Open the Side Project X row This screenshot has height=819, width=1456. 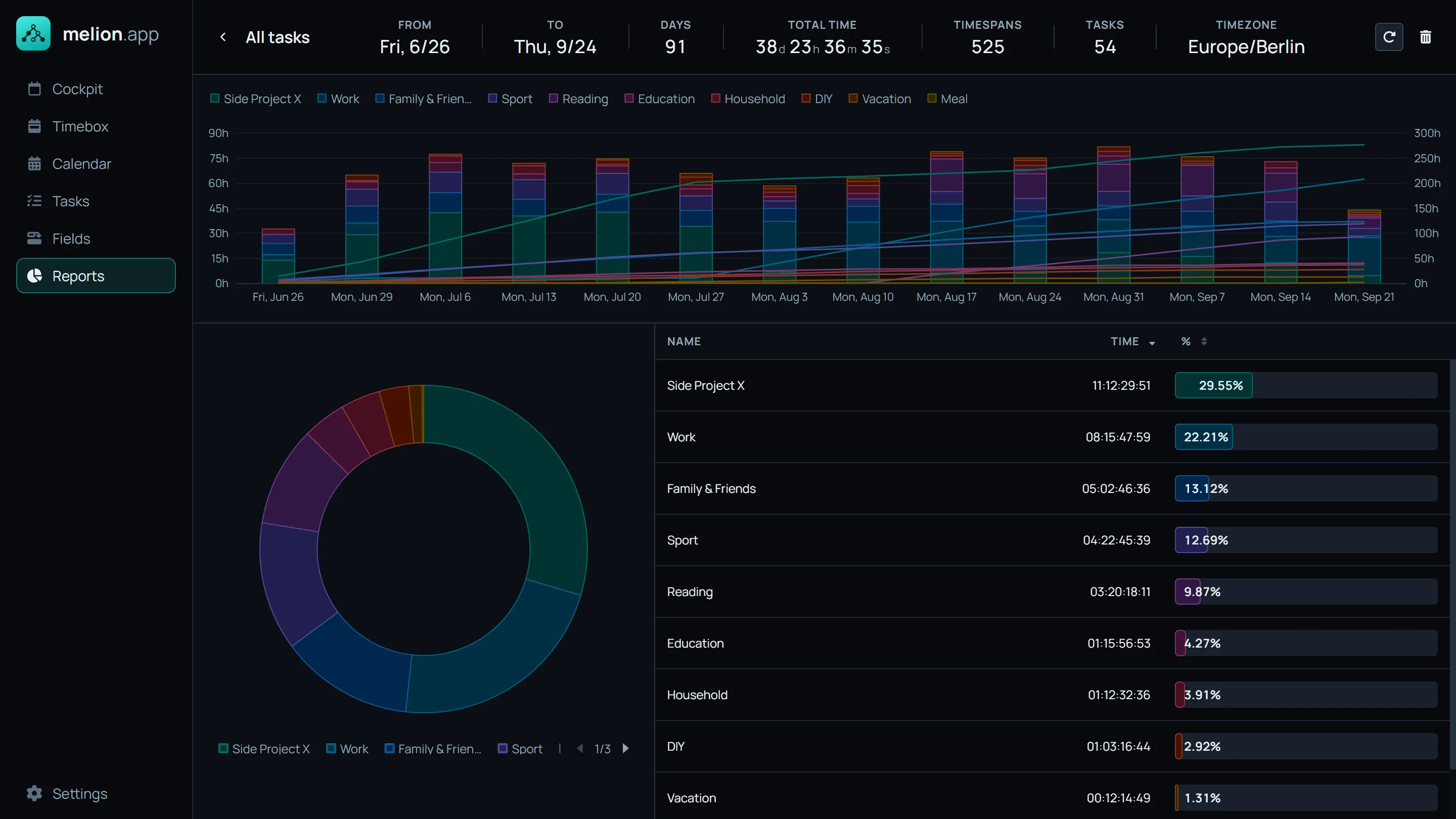pyautogui.click(x=1052, y=385)
